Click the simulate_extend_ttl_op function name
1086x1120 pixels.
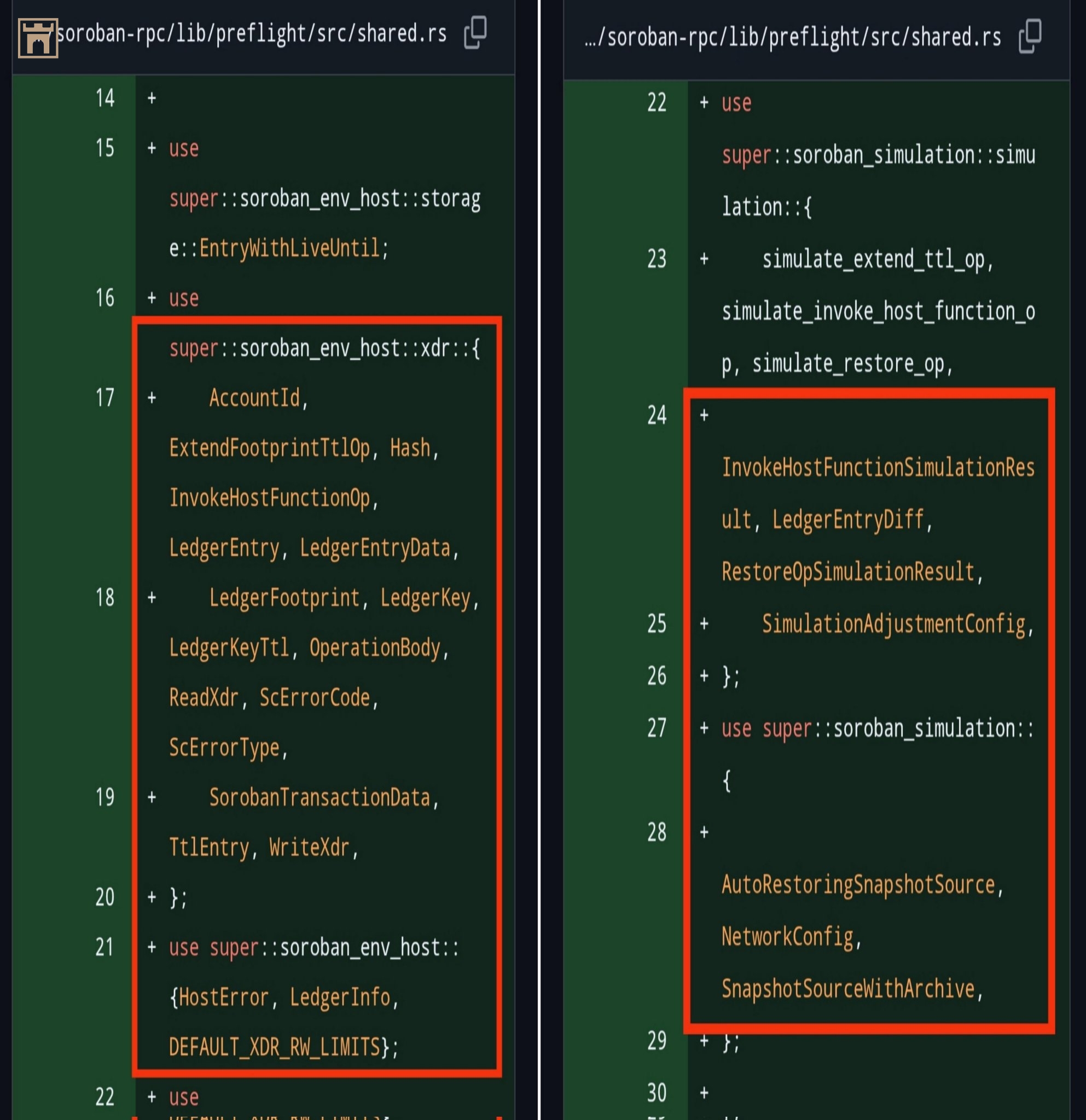[874, 259]
